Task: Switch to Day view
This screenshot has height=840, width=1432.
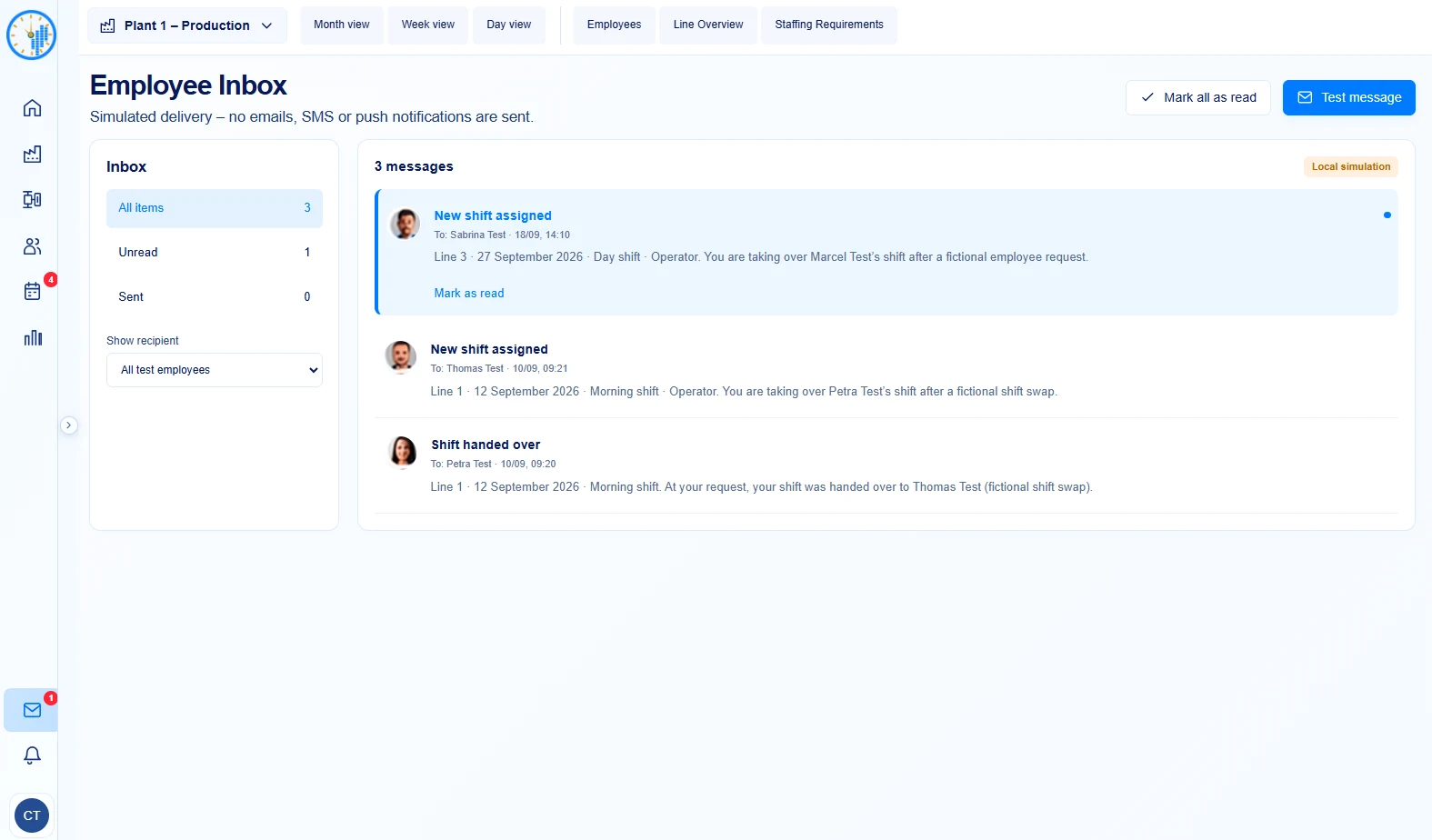Action: click(509, 25)
